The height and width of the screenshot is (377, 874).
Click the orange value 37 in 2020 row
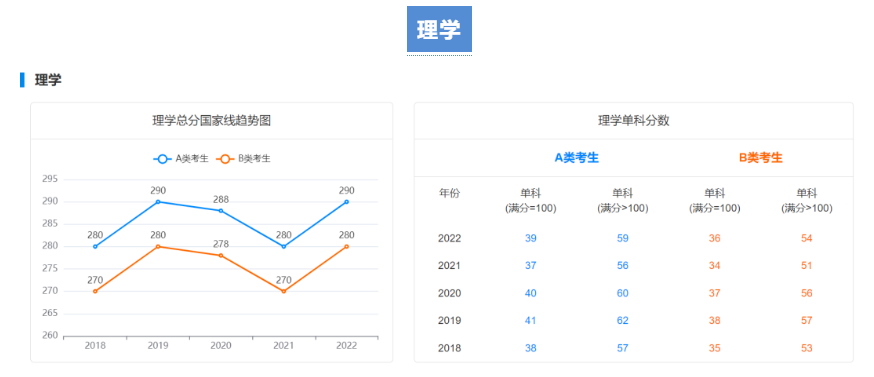(x=715, y=293)
